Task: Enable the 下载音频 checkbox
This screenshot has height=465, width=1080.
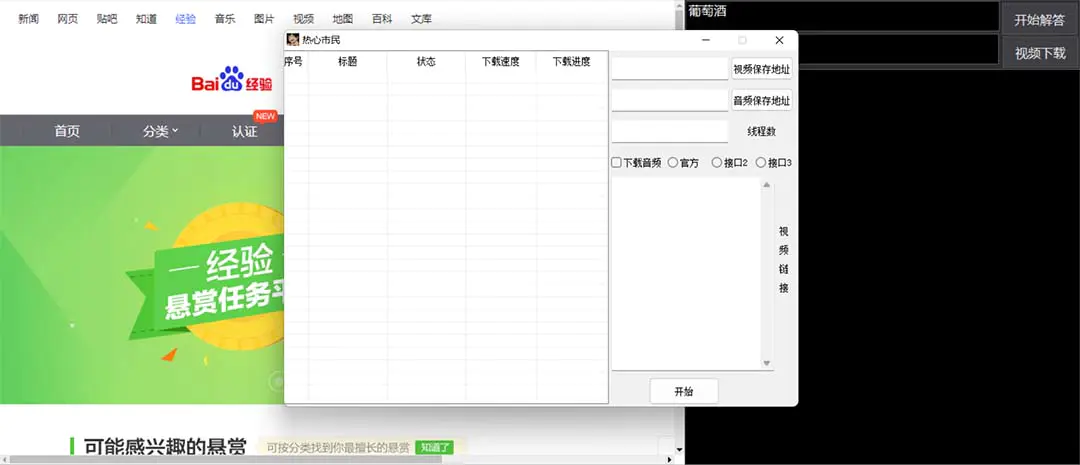Action: 617,163
